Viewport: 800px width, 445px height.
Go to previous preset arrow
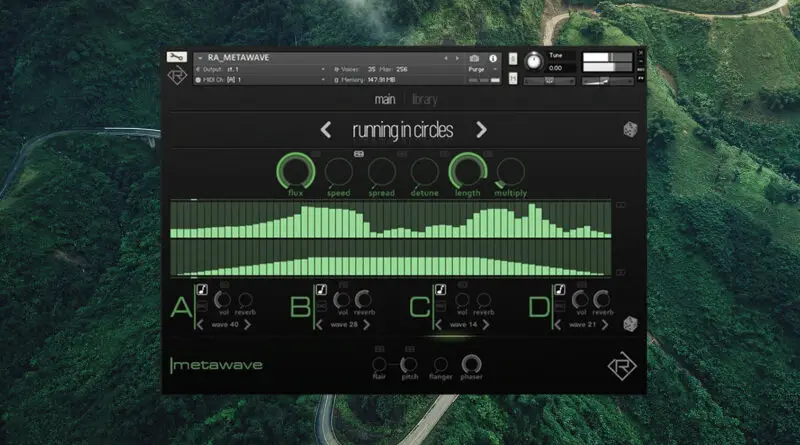point(326,130)
